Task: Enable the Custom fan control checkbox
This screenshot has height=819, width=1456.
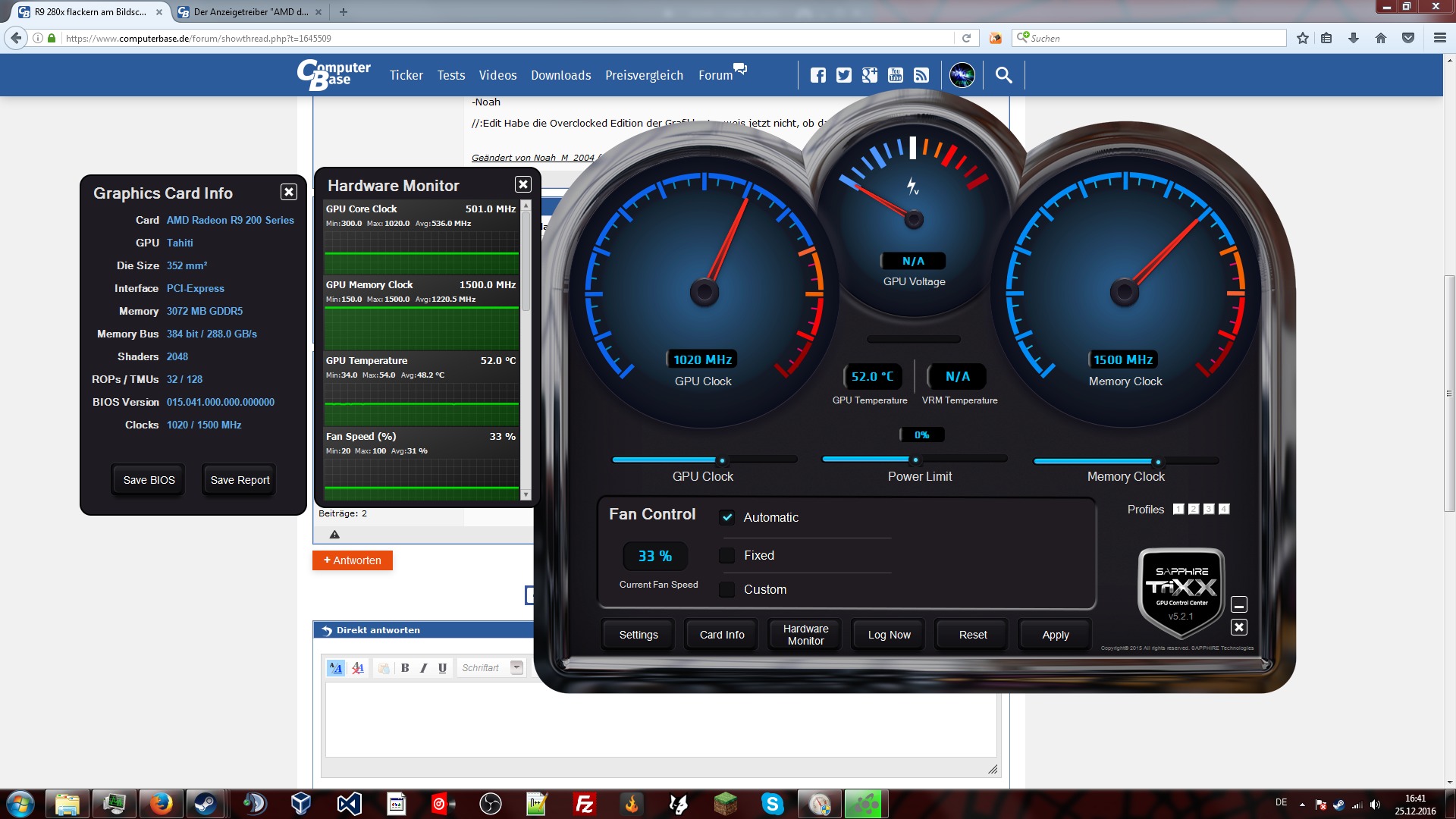Action: pyautogui.click(x=727, y=589)
